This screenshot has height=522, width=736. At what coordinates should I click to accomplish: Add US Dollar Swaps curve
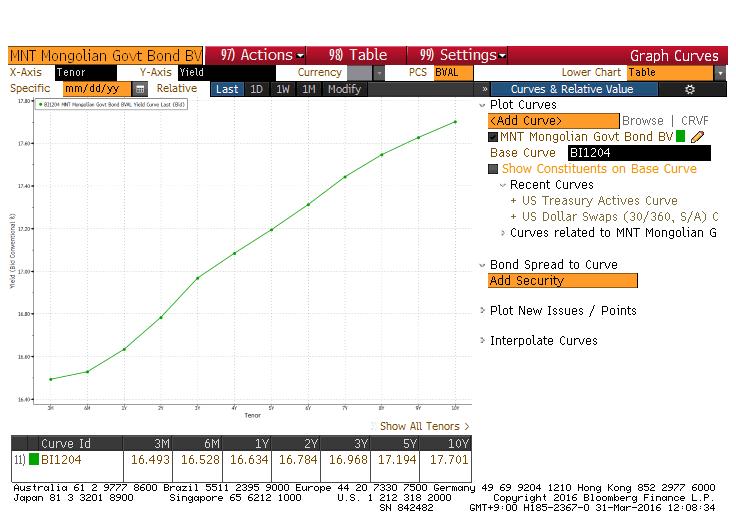click(614, 217)
